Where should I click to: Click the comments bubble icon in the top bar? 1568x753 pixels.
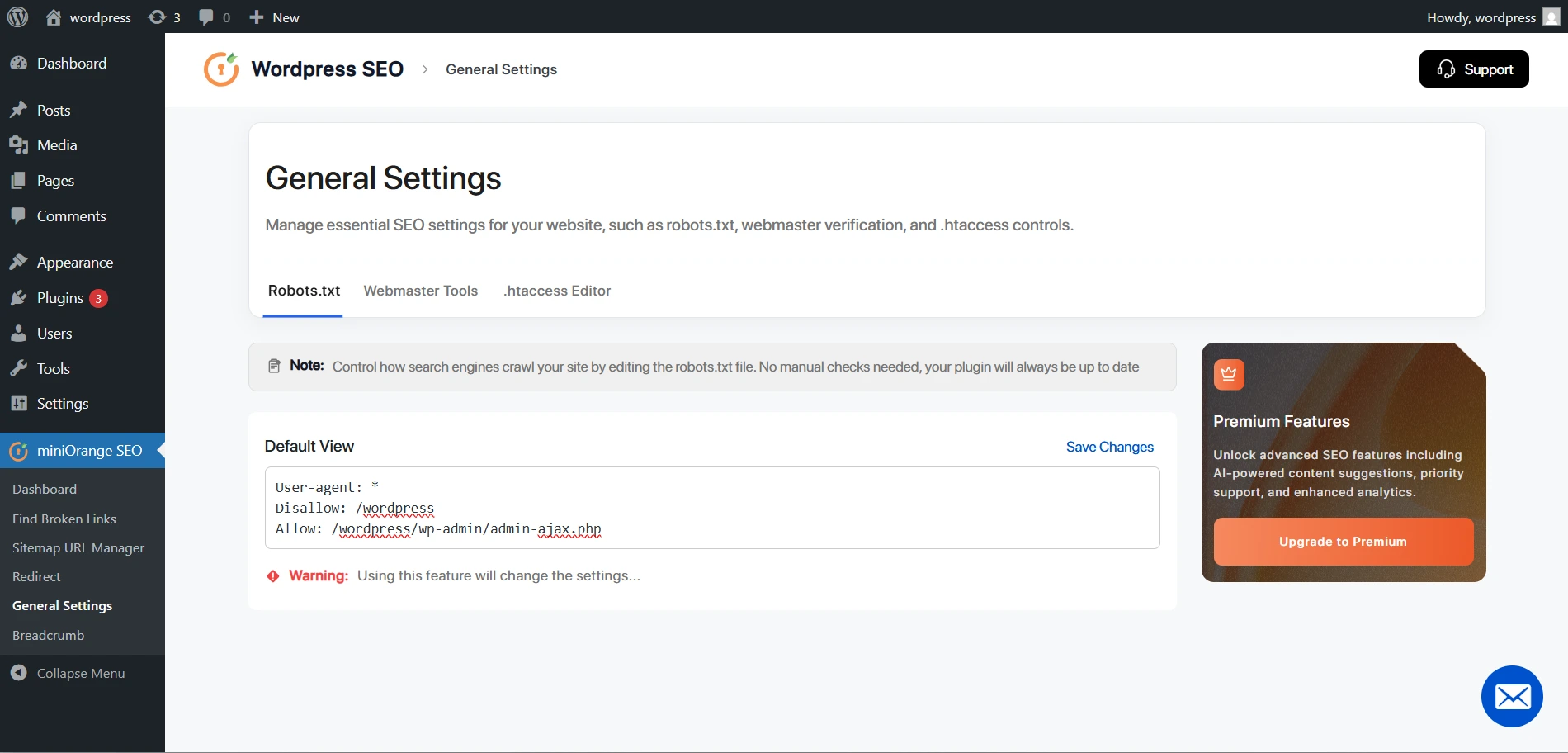pos(206,17)
